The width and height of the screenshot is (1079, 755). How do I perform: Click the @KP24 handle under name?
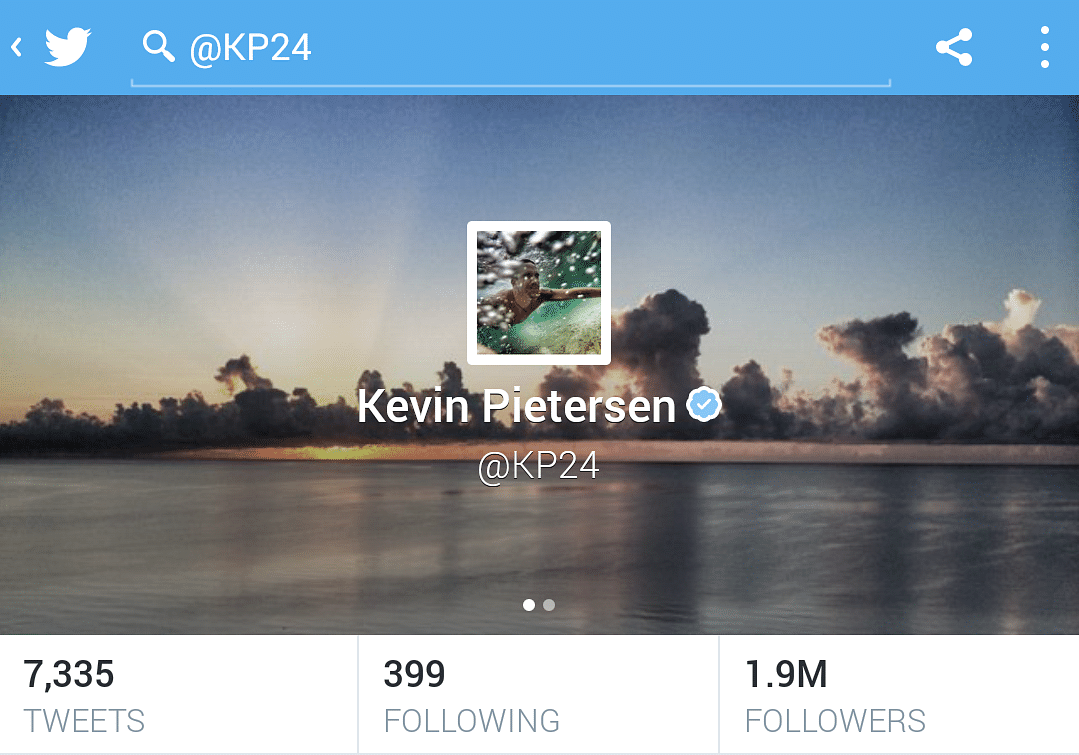click(x=538, y=466)
